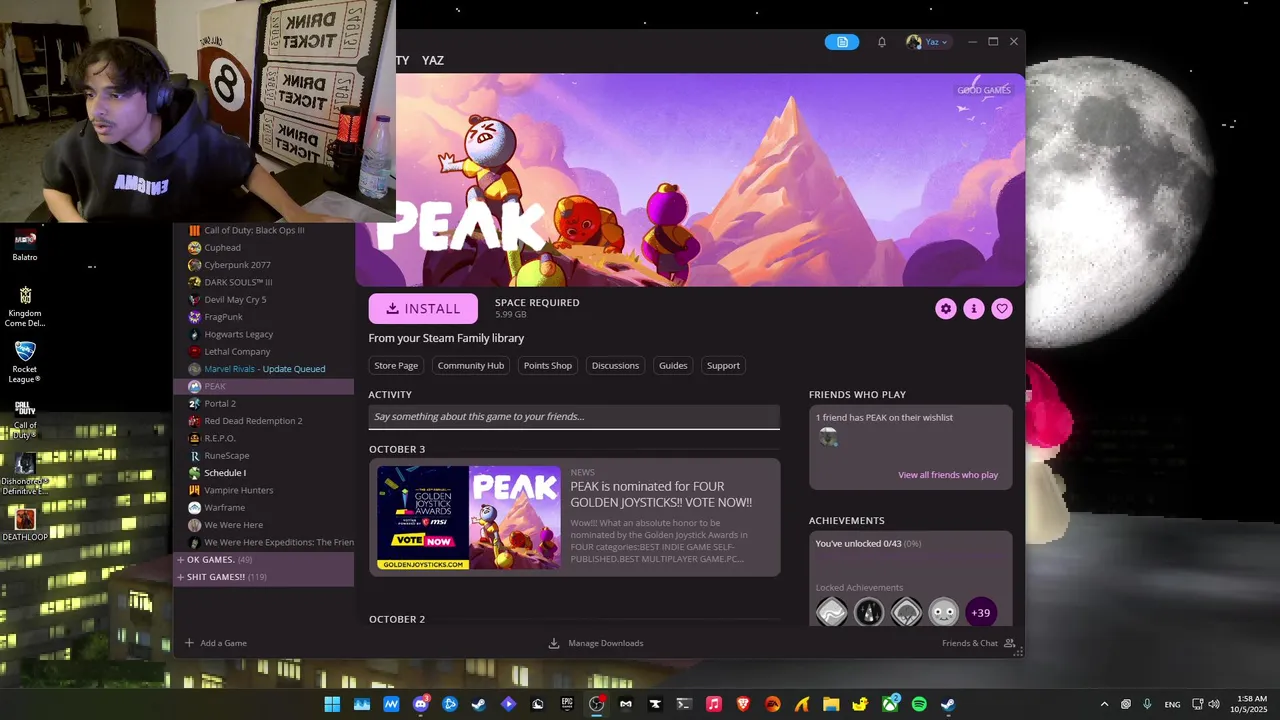Click the pink INSTALL button
This screenshot has height=720, width=1280.
[423, 309]
